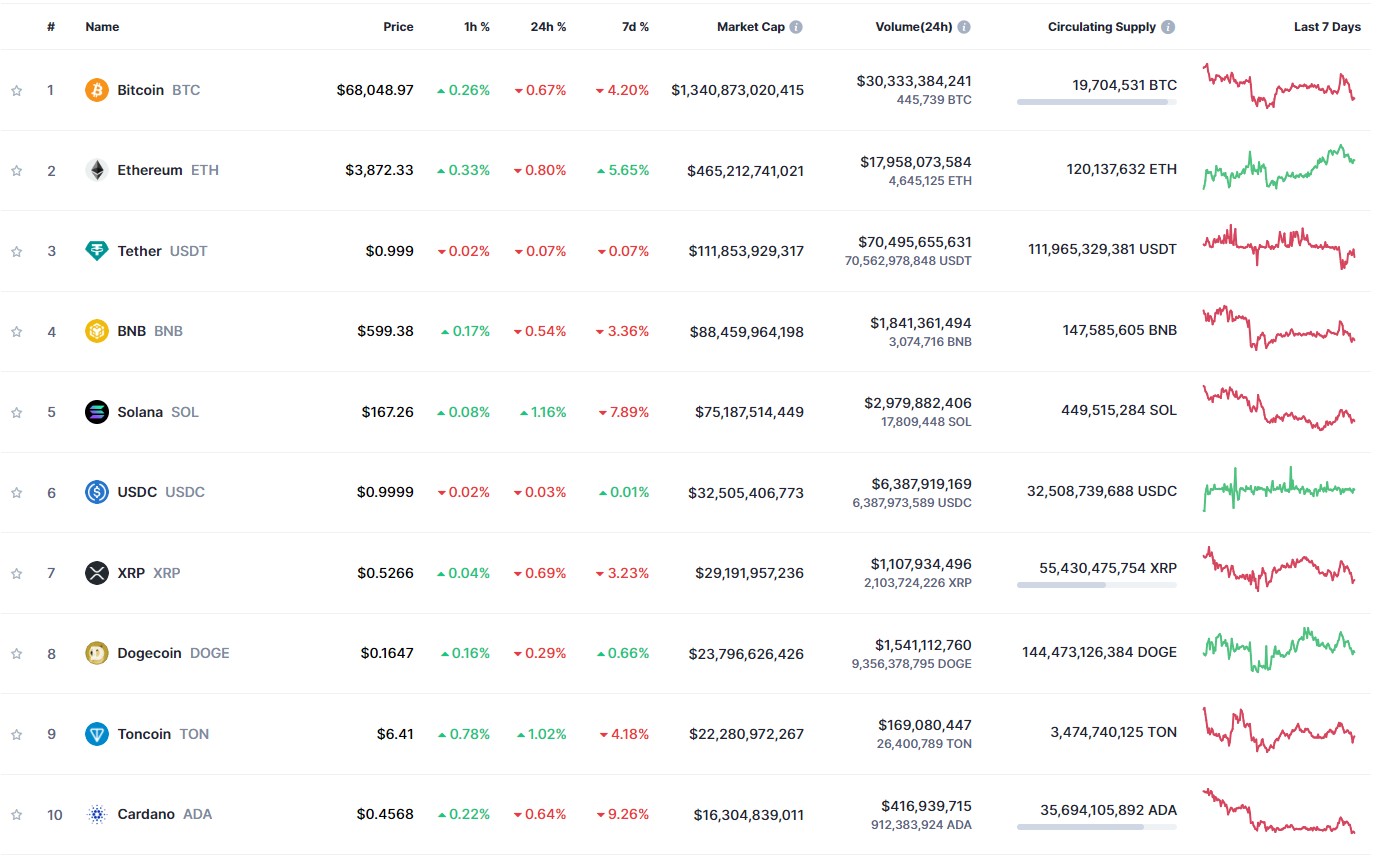Open the Market Cap info tooltip
This screenshot has width=1385, height=857.
(795, 27)
